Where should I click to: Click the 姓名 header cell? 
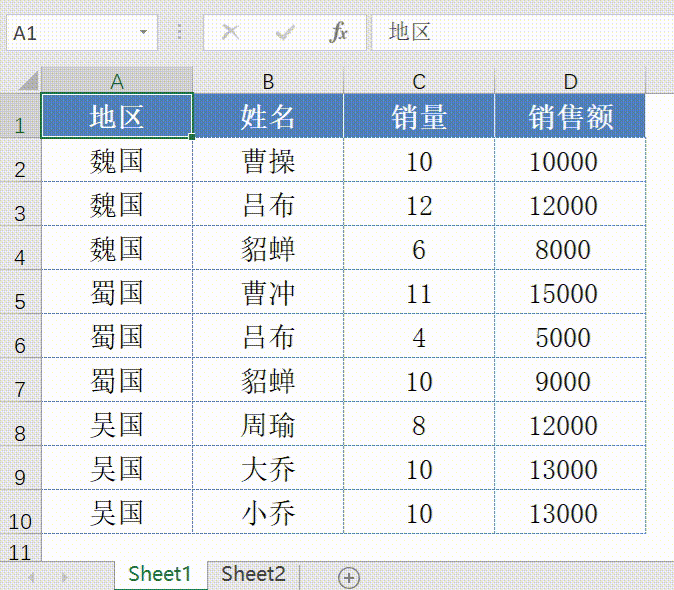[x=268, y=116]
